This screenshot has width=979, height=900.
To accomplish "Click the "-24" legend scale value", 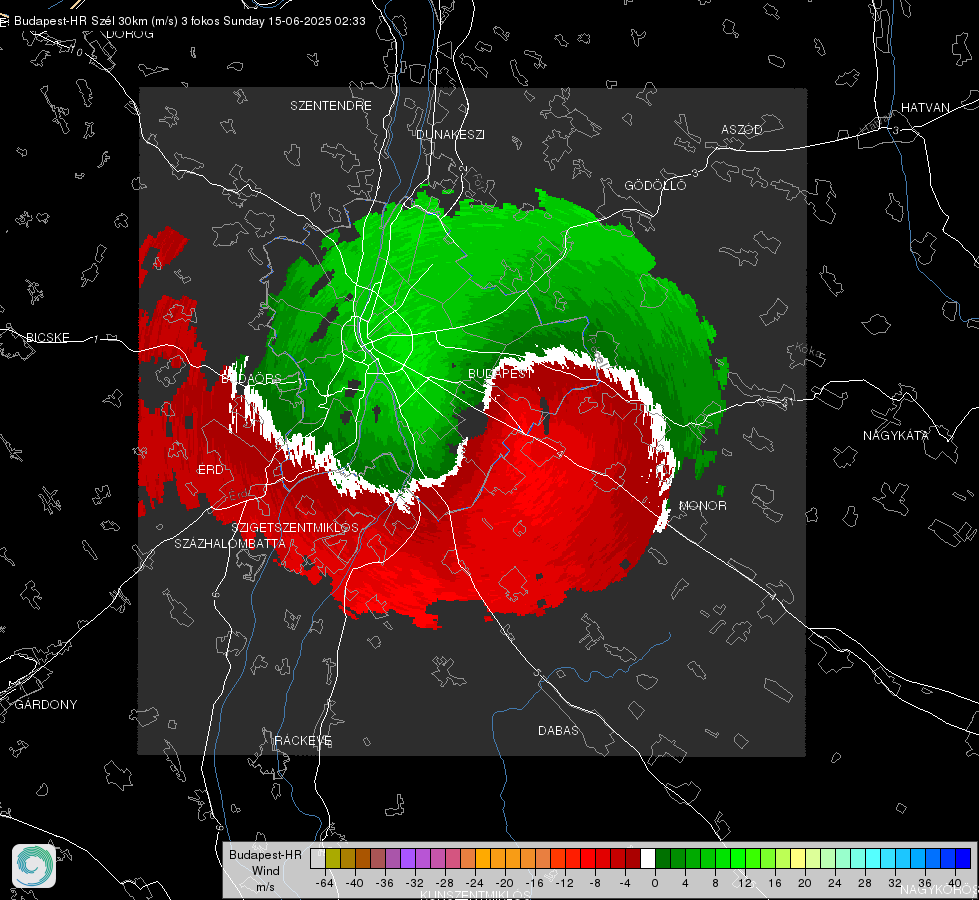I will click(x=475, y=883).
